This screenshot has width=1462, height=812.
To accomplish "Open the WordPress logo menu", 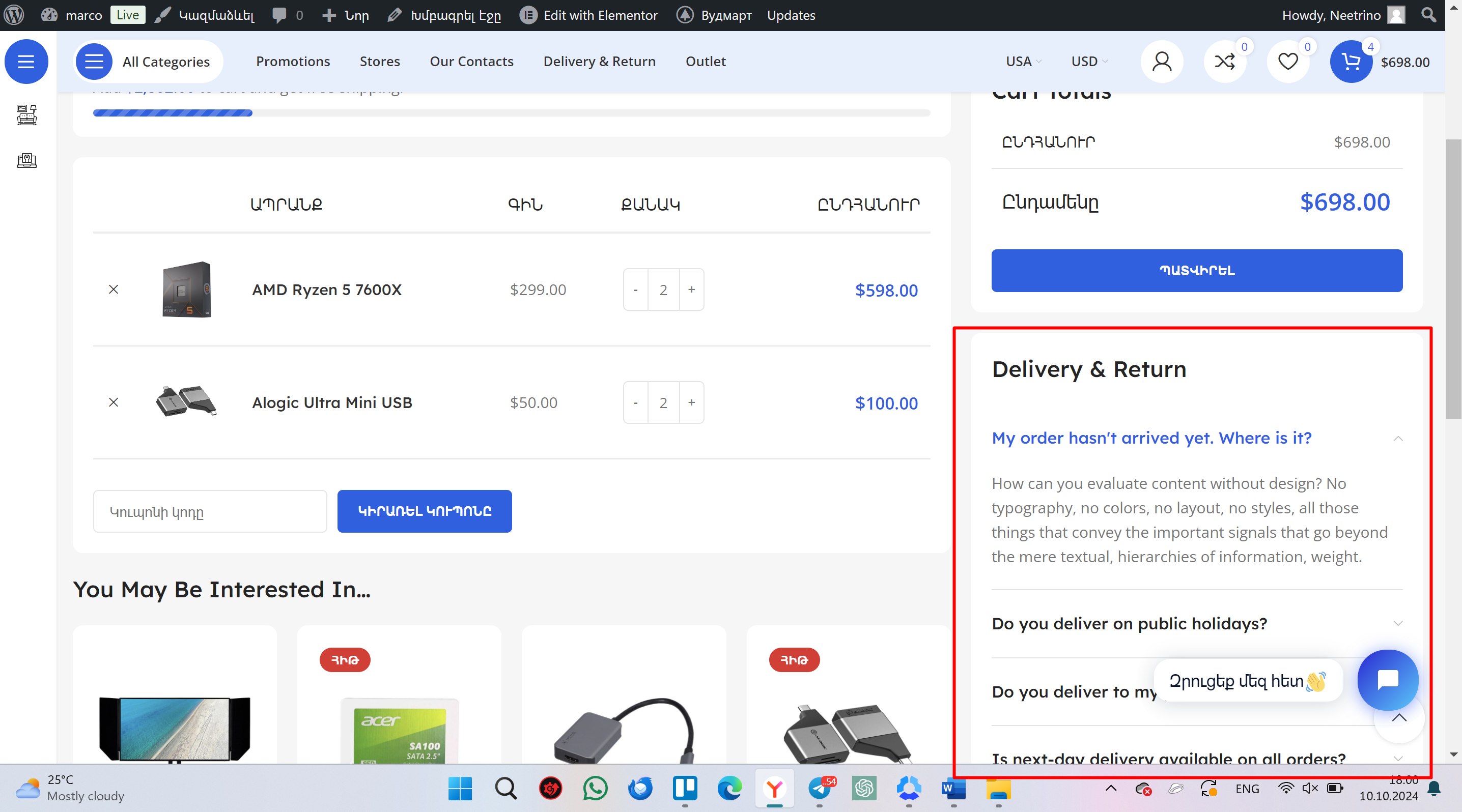I will (x=14, y=15).
